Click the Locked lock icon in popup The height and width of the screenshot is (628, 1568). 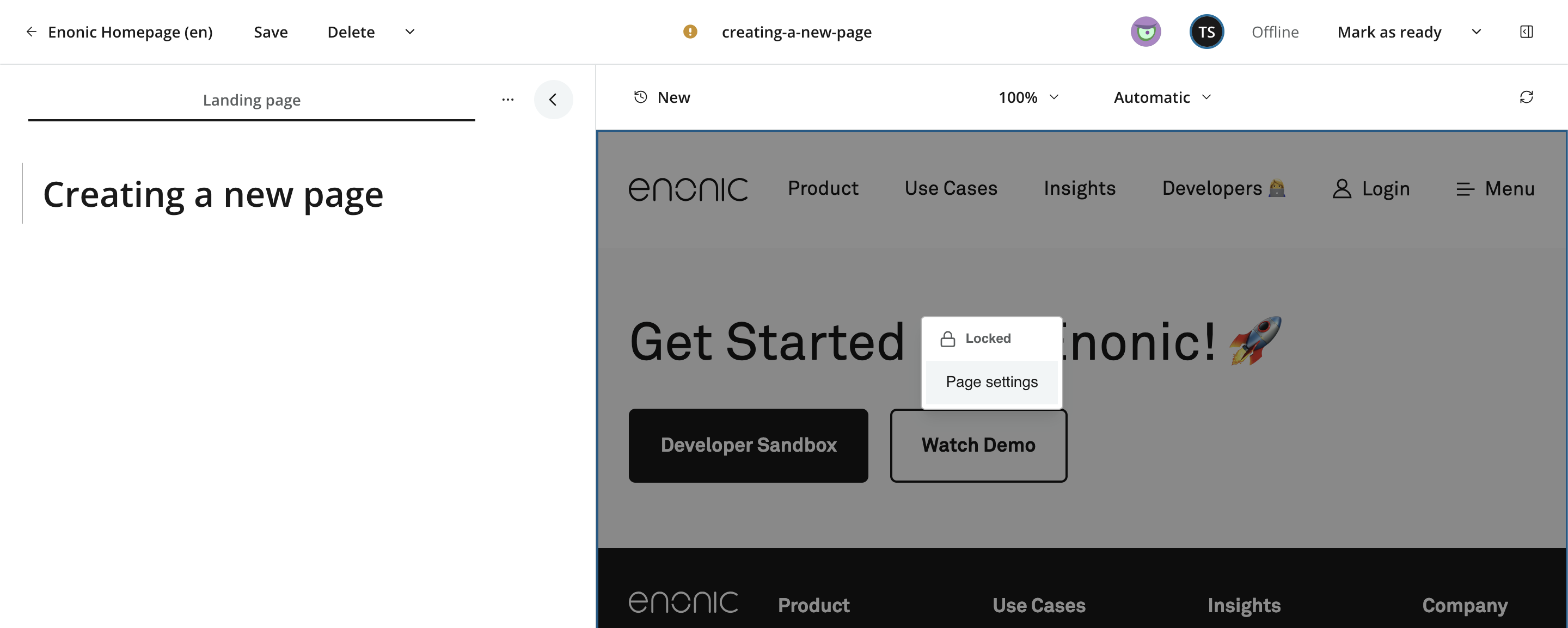[948, 339]
